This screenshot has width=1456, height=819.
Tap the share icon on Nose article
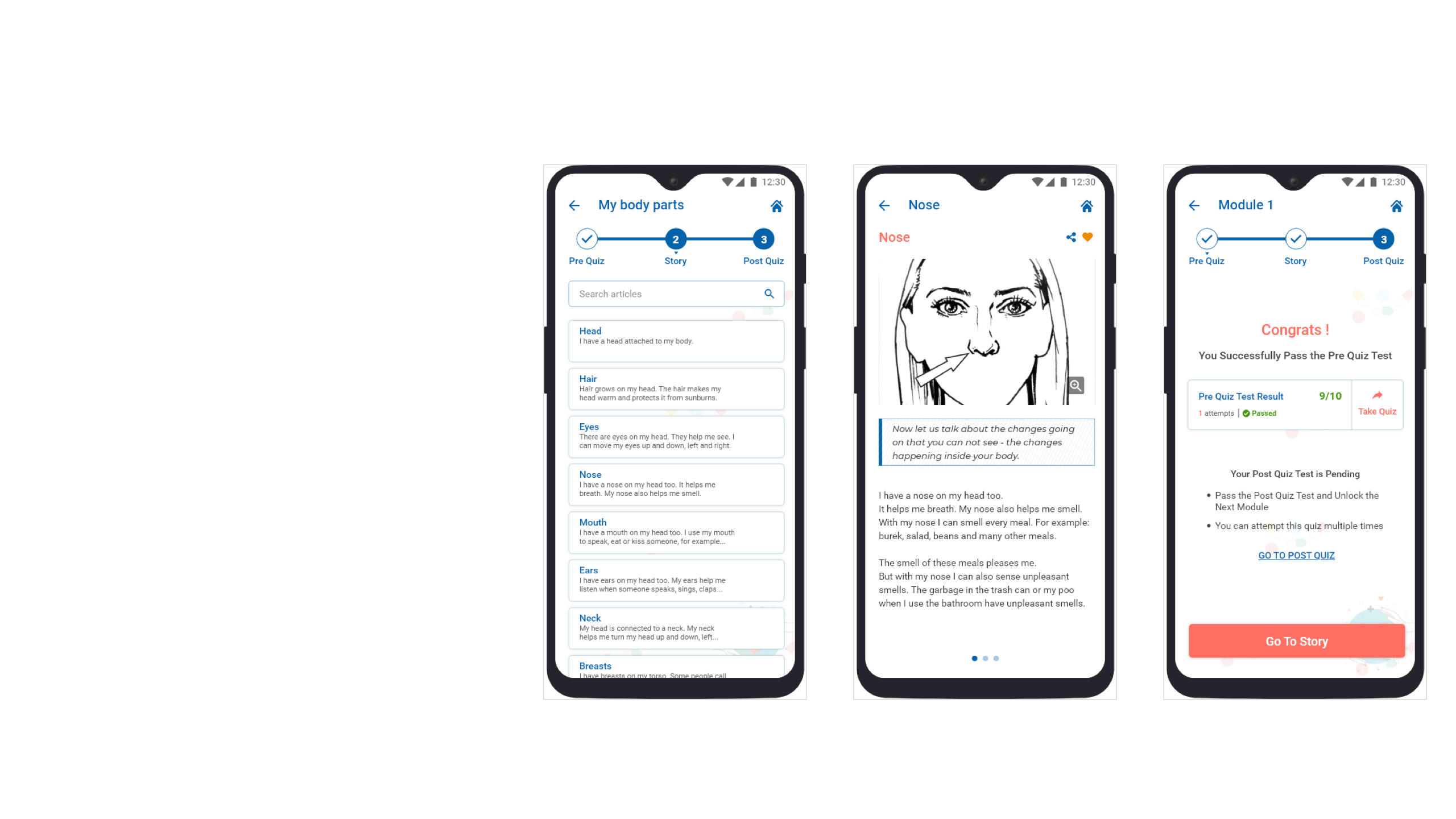1071,237
